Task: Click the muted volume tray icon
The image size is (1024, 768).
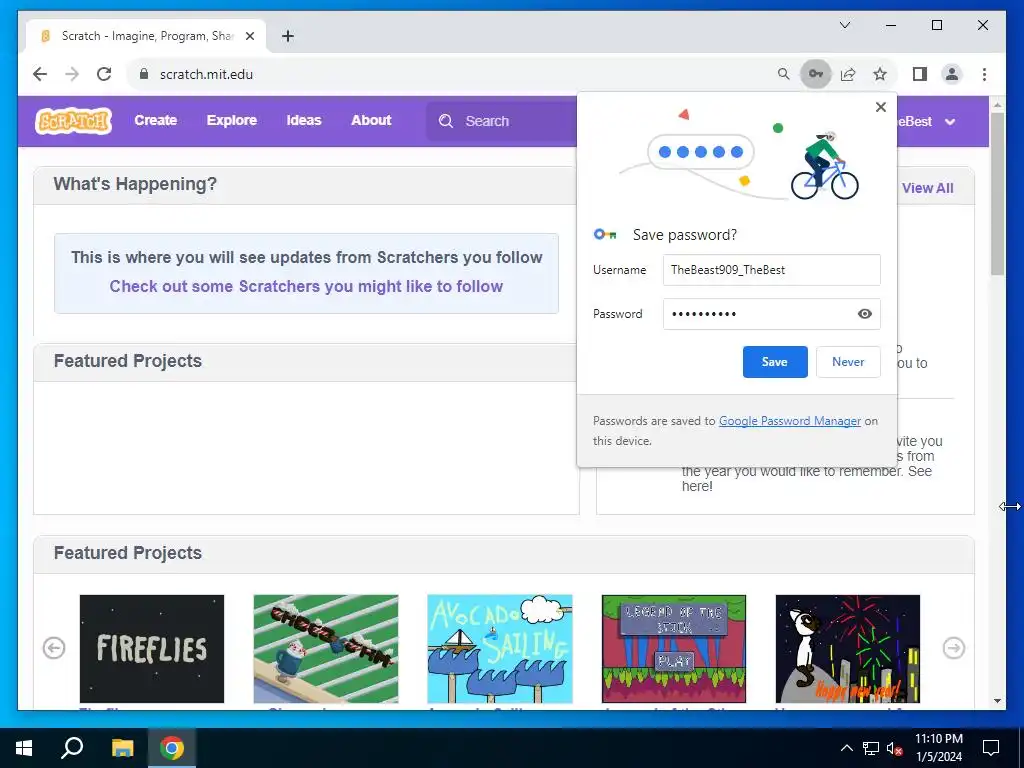Action: [894, 749]
